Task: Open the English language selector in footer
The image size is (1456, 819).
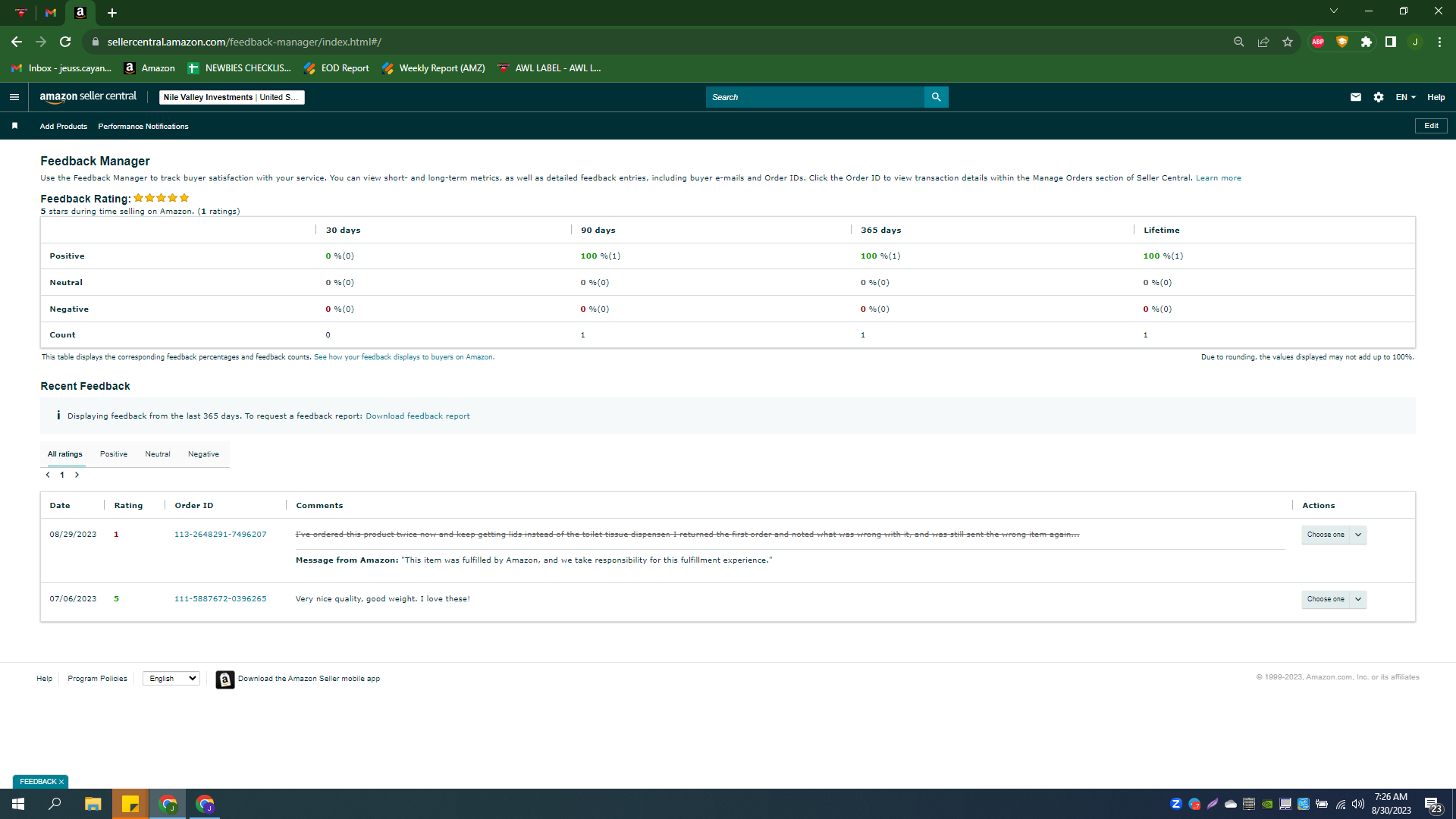Action: [x=171, y=679]
